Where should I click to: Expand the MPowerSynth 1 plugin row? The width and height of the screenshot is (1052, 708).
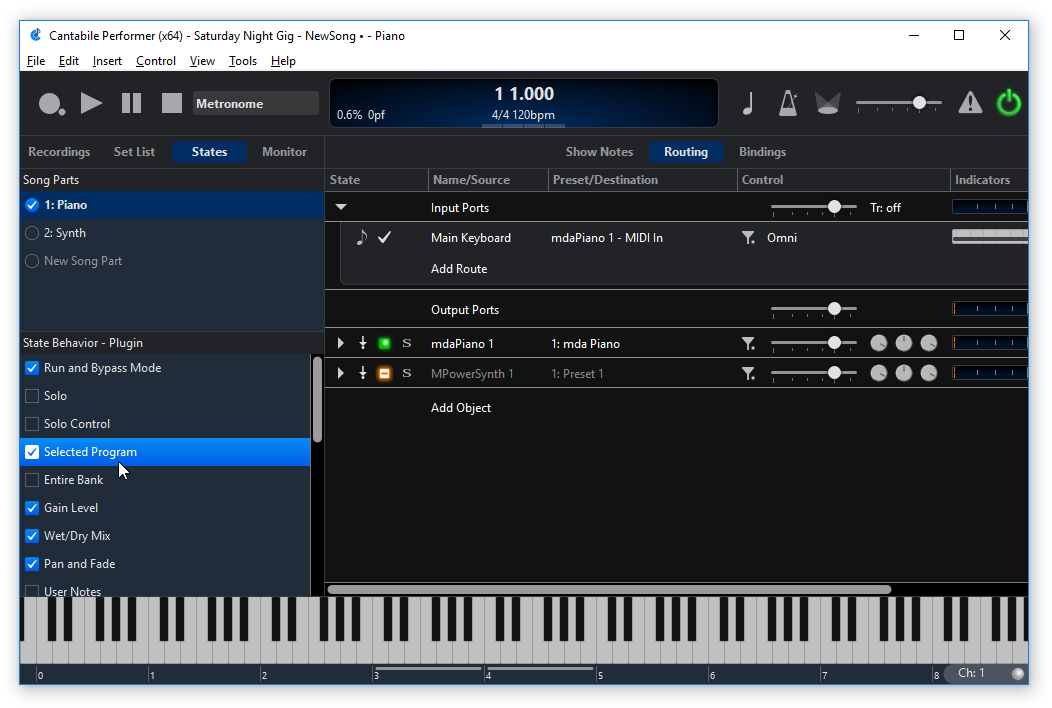[x=340, y=373]
